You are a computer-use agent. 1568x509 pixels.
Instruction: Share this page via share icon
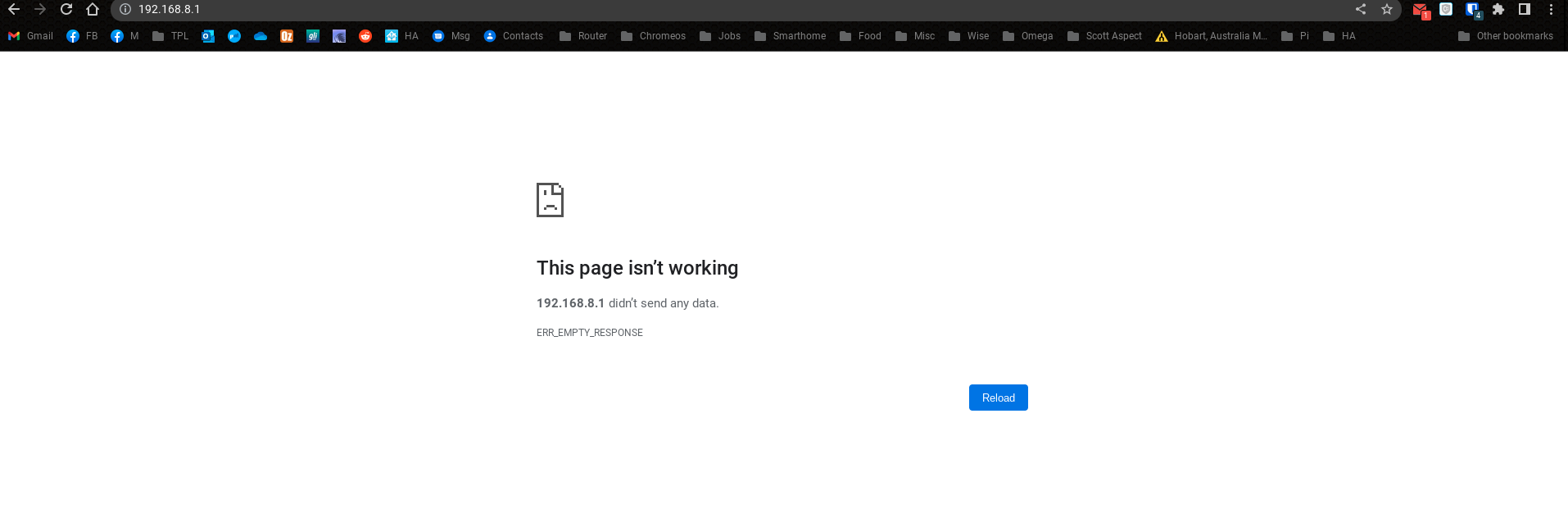[1361, 10]
